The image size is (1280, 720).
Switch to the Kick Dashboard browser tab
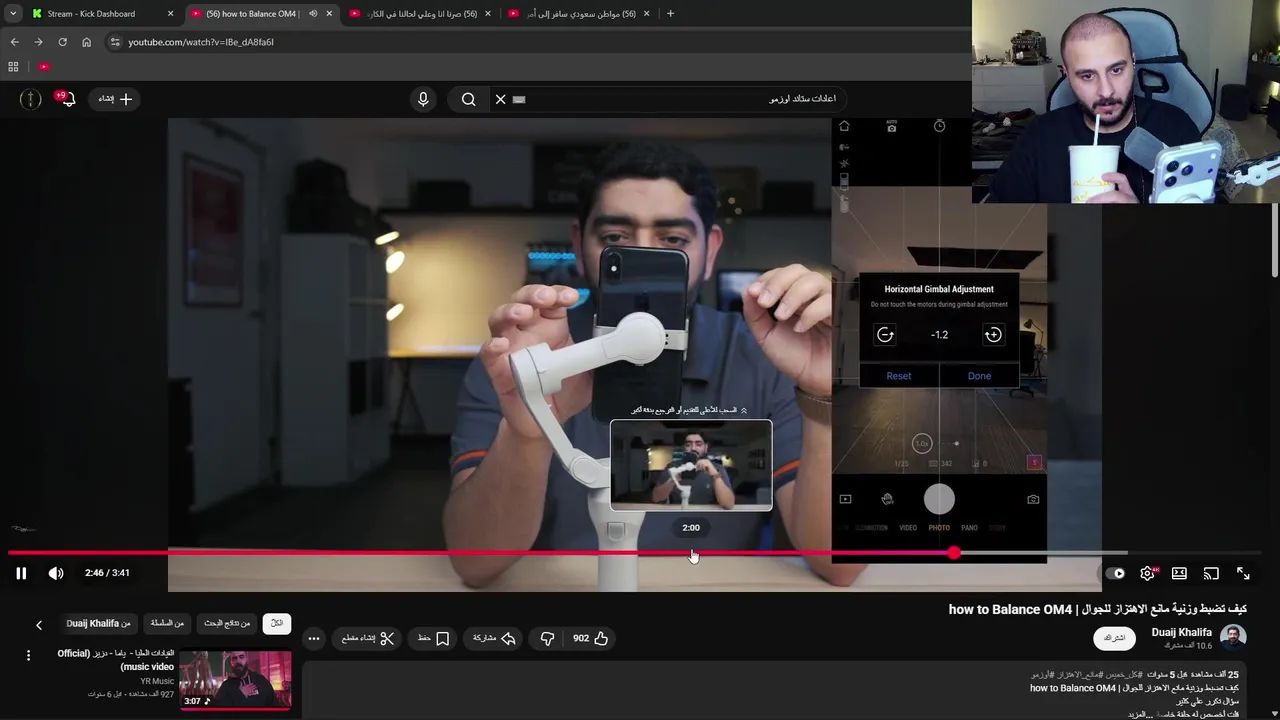102,14
